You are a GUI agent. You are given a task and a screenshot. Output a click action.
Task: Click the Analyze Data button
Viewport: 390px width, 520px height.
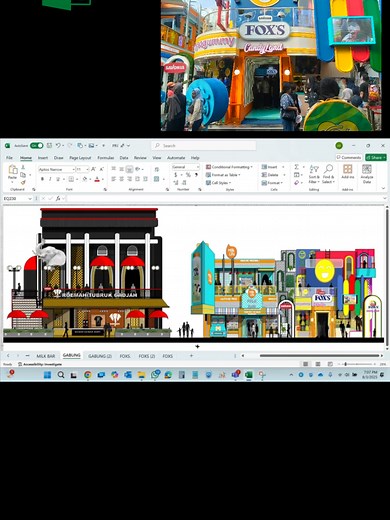(367, 174)
